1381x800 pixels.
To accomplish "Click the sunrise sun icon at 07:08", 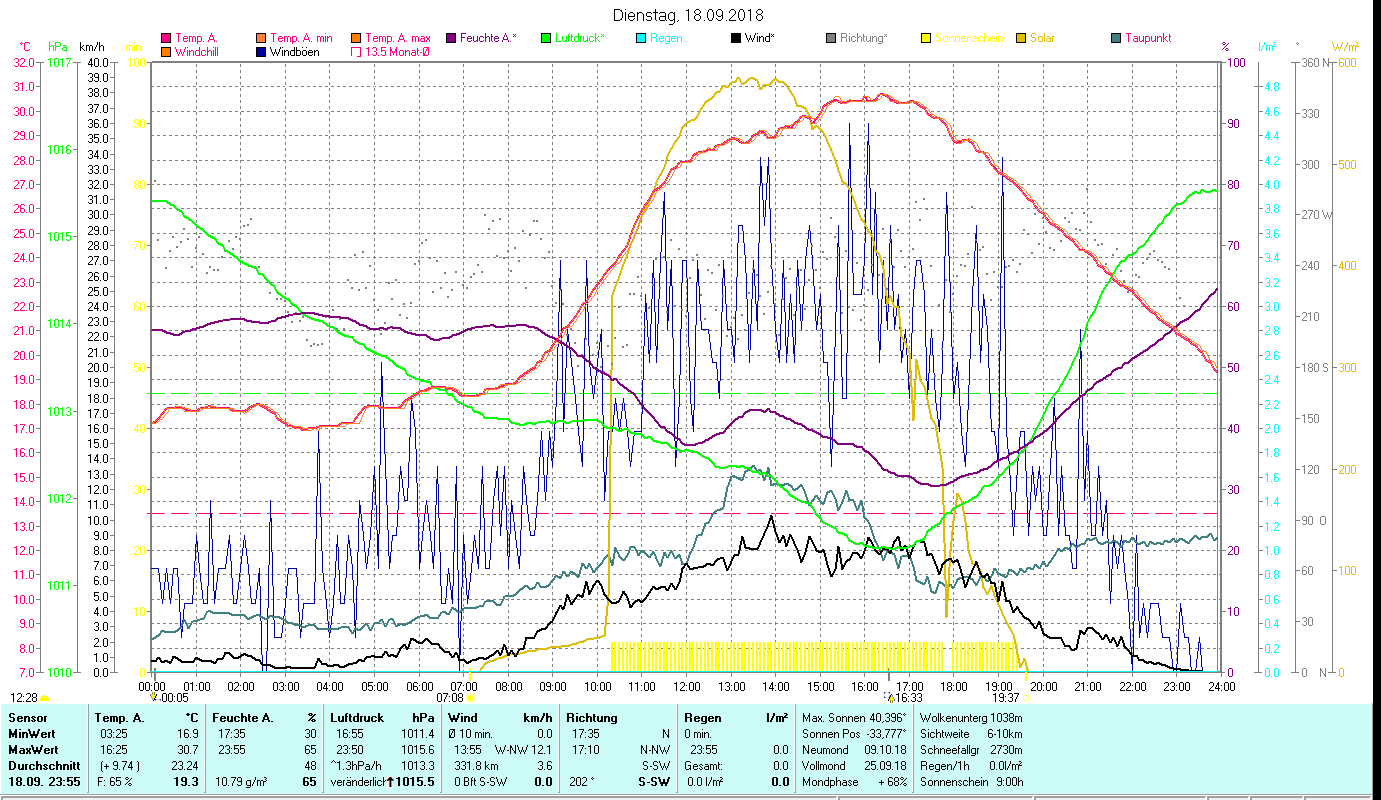I will pos(471,698).
